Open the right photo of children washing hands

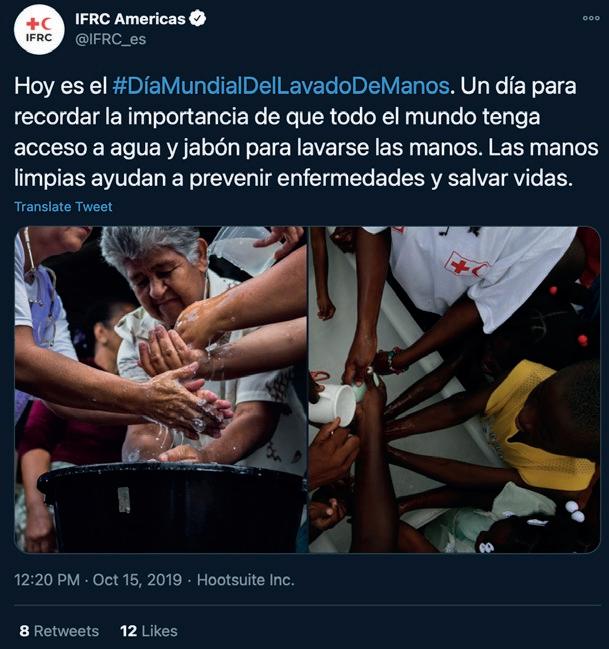click(x=455, y=389)
